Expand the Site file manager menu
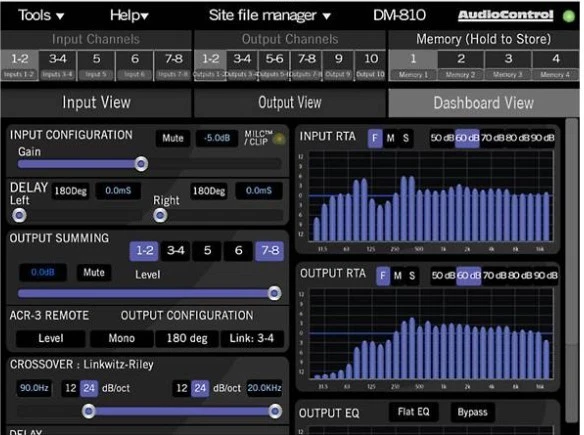Image resolution: width=584 pixels, height=435 pixels. pyautogui.click(x=269, y=15)
